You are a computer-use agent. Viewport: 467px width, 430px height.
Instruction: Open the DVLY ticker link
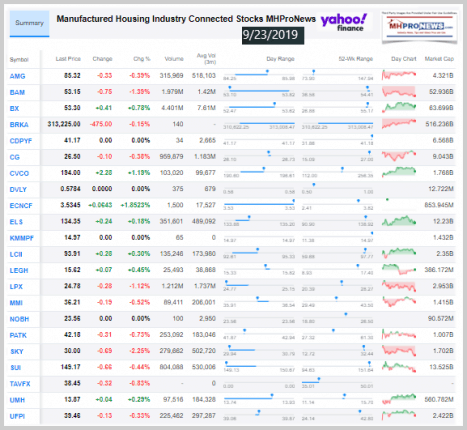[18, 190]
